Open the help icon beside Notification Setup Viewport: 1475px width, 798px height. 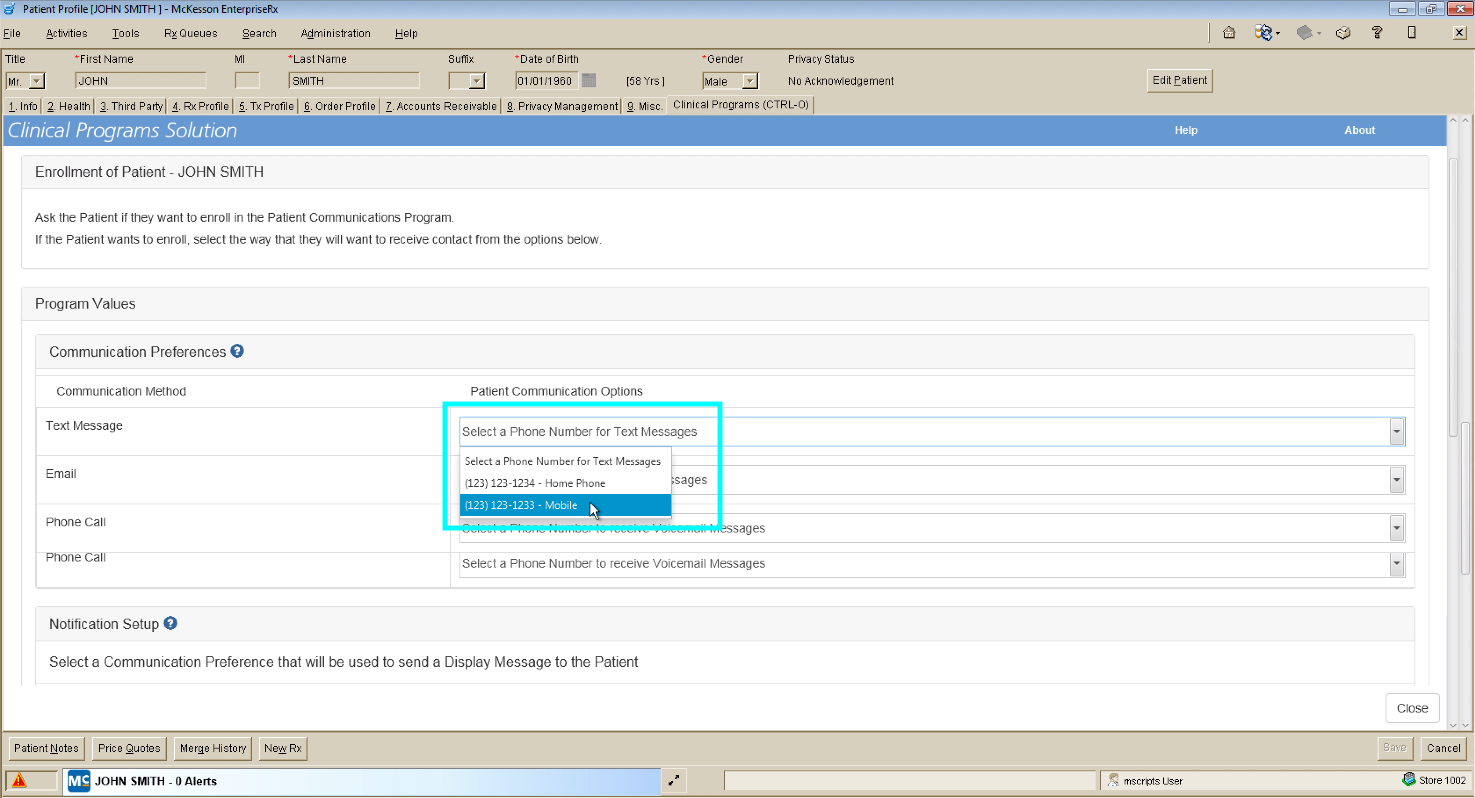[x=170, y=623]
